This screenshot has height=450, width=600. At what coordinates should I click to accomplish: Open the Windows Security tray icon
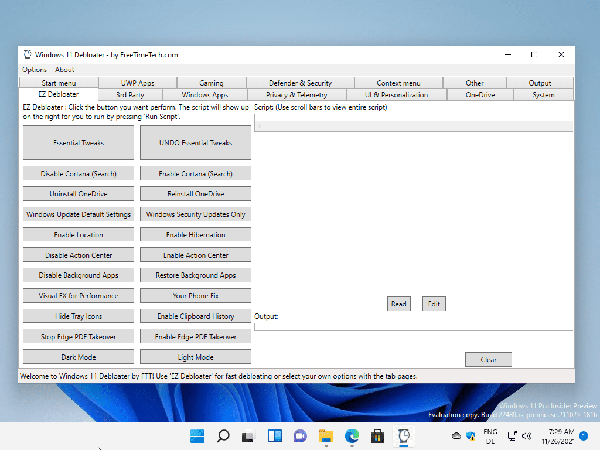[x=471, y=435]
